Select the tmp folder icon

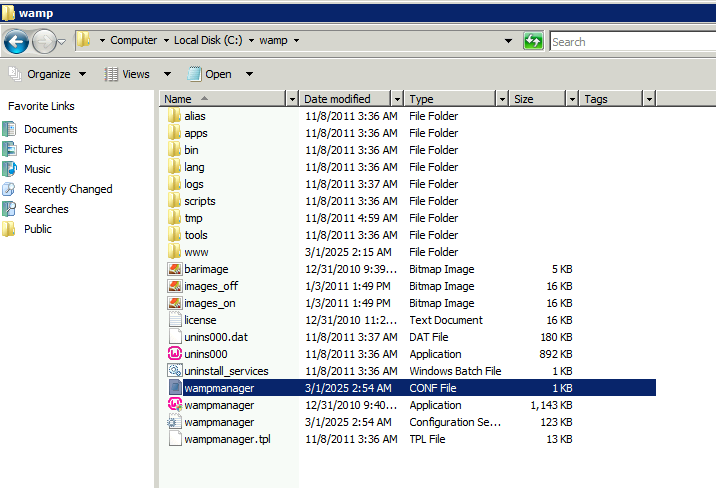(x=174, y=217)
